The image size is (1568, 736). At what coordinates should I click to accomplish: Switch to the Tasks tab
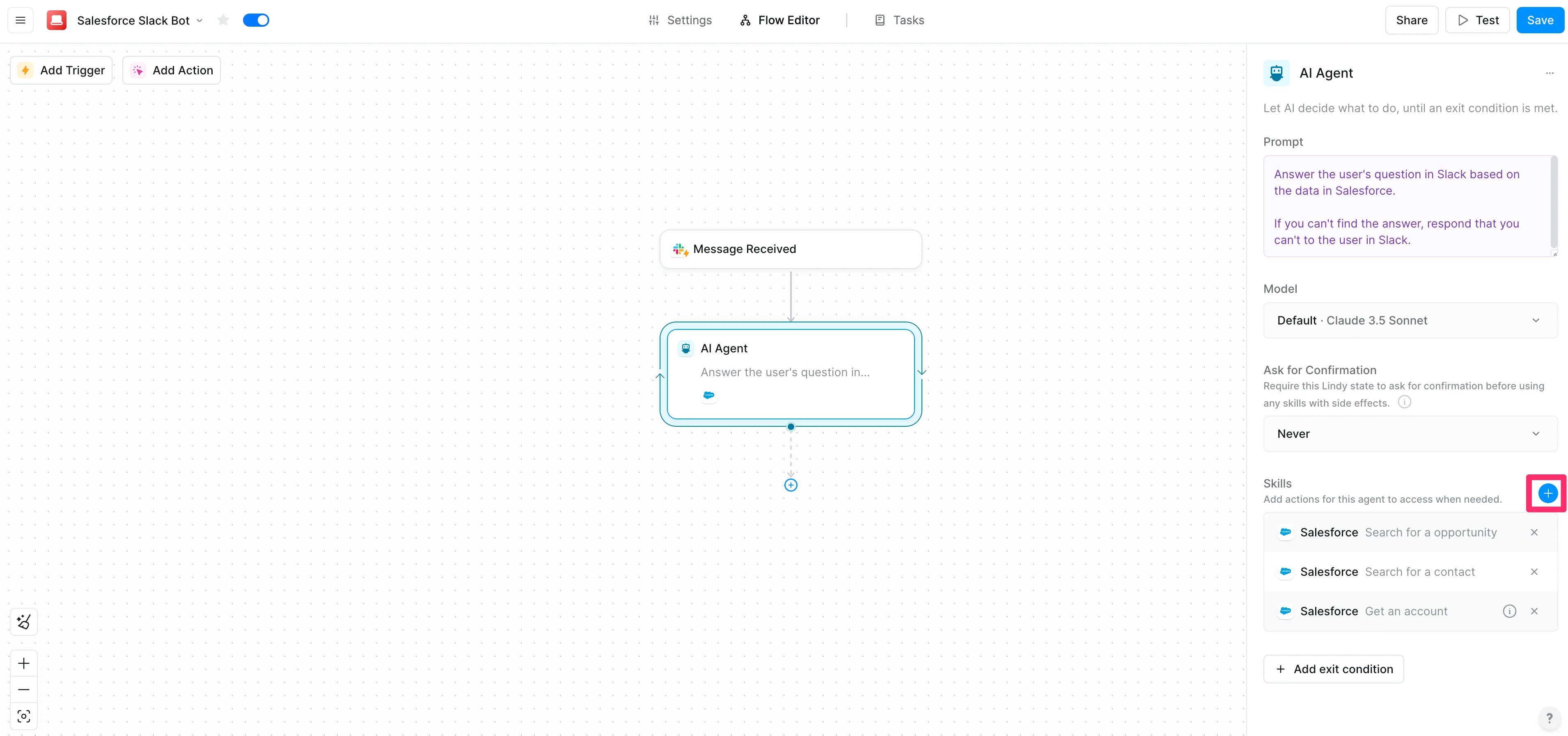tap(899, 20)
